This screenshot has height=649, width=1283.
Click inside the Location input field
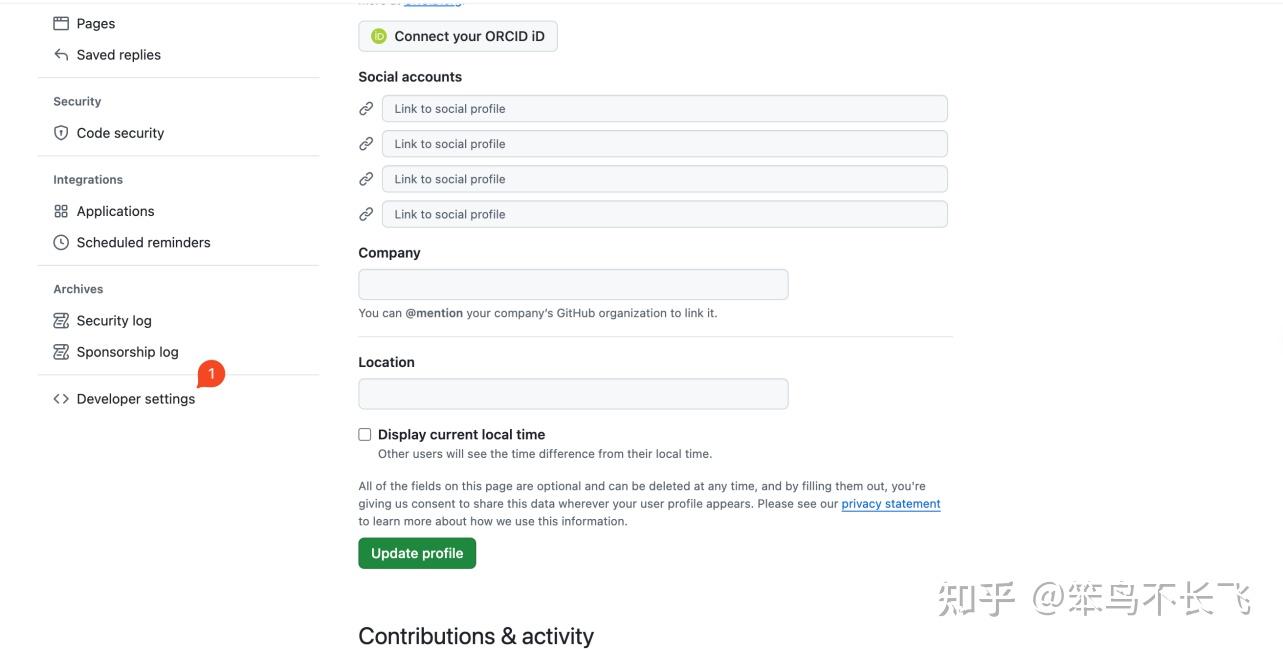click(573, 393)
